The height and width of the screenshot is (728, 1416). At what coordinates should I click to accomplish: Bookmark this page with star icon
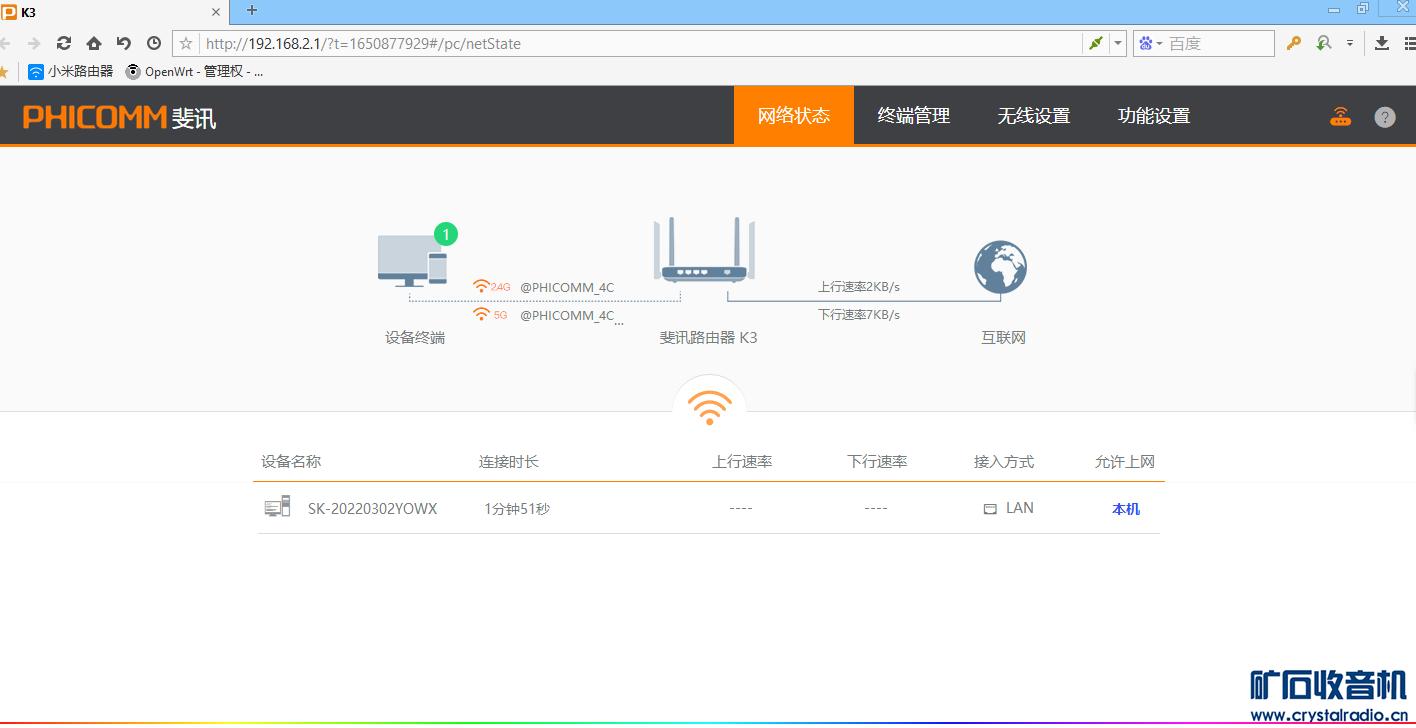coord(186,43)
